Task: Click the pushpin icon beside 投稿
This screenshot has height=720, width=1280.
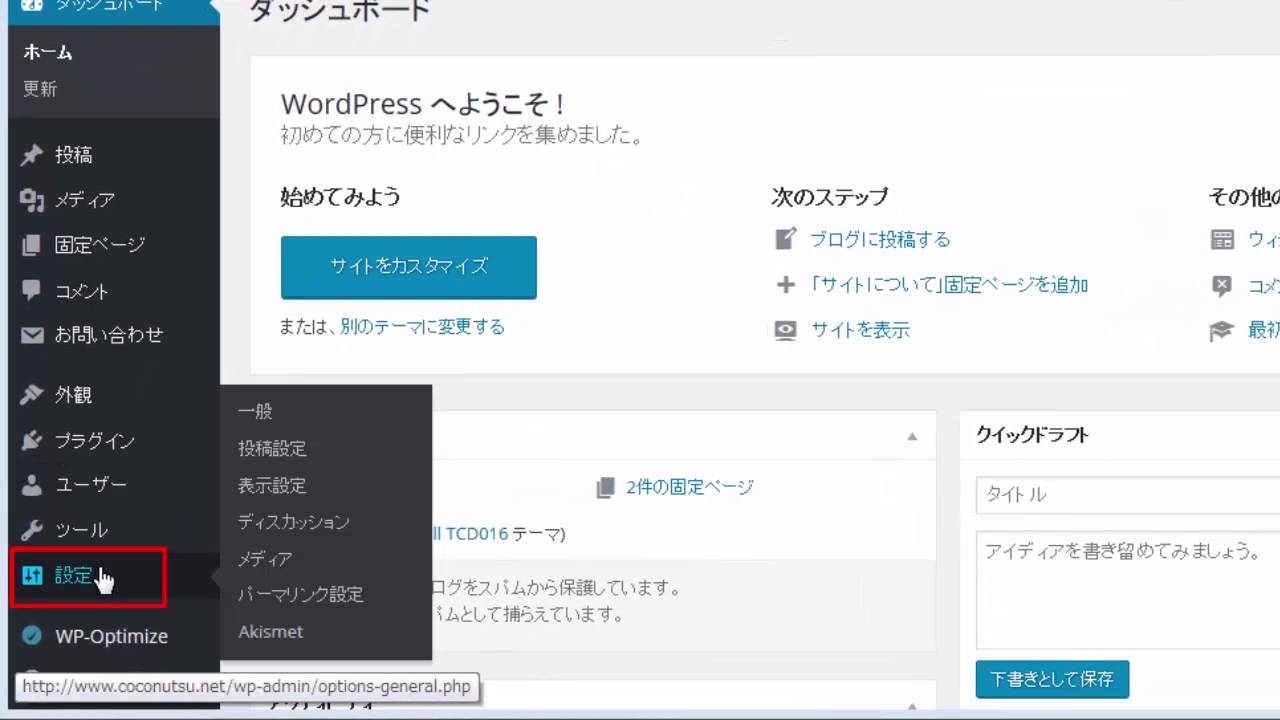Action: tap(32, 155)
